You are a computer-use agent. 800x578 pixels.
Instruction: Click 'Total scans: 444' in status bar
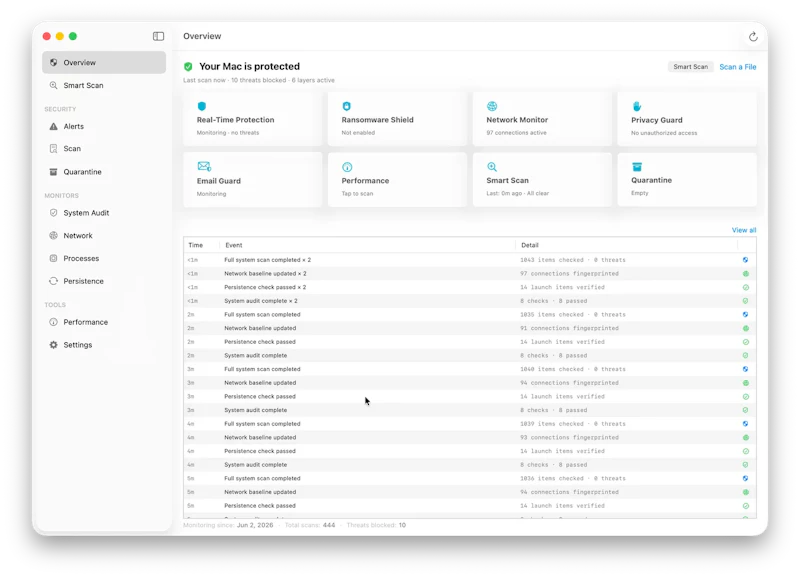tap(310, 525)
